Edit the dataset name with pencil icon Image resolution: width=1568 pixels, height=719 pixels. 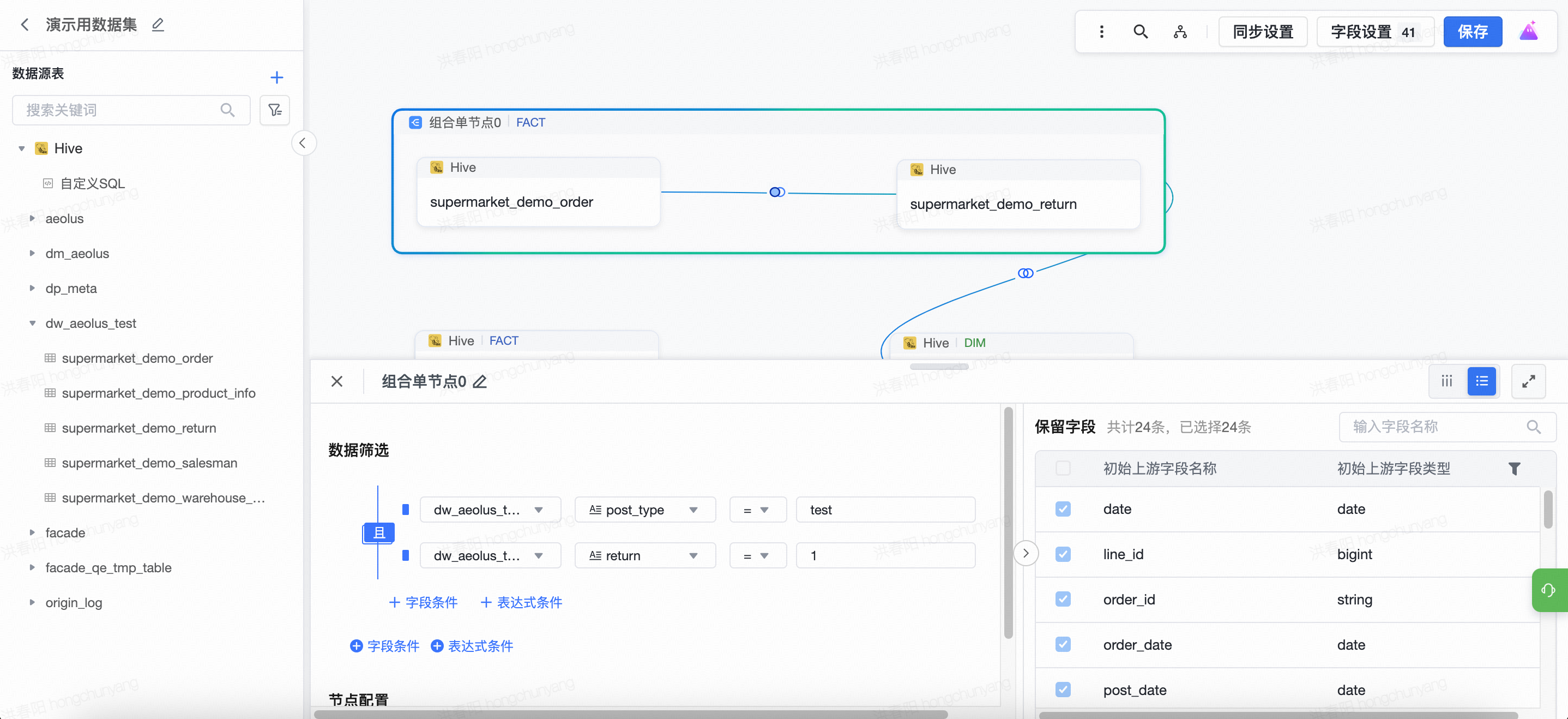pos(158,25)
